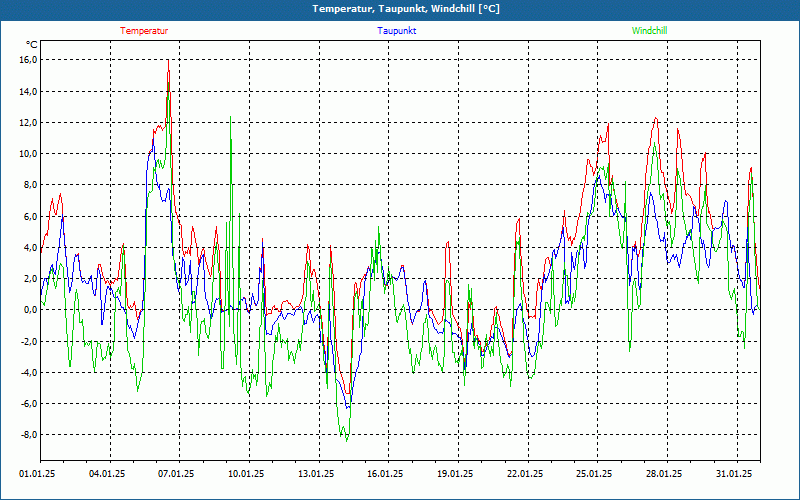The width and height of the screenshot is (800, 500).
Task: Click the 16.01.25 date label
Action: coord(385,474)
